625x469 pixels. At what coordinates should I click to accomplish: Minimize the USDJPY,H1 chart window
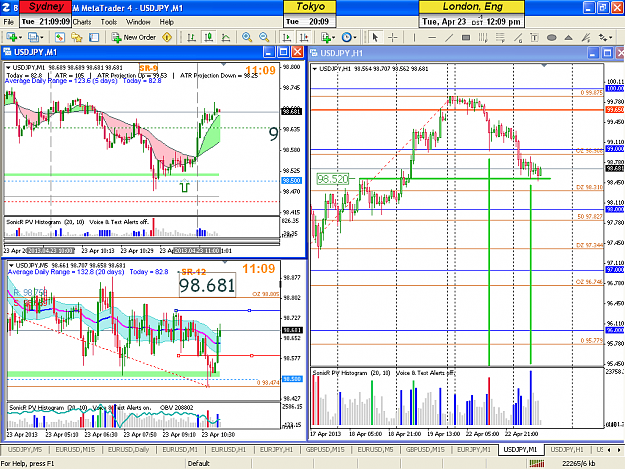coord(593,53)
